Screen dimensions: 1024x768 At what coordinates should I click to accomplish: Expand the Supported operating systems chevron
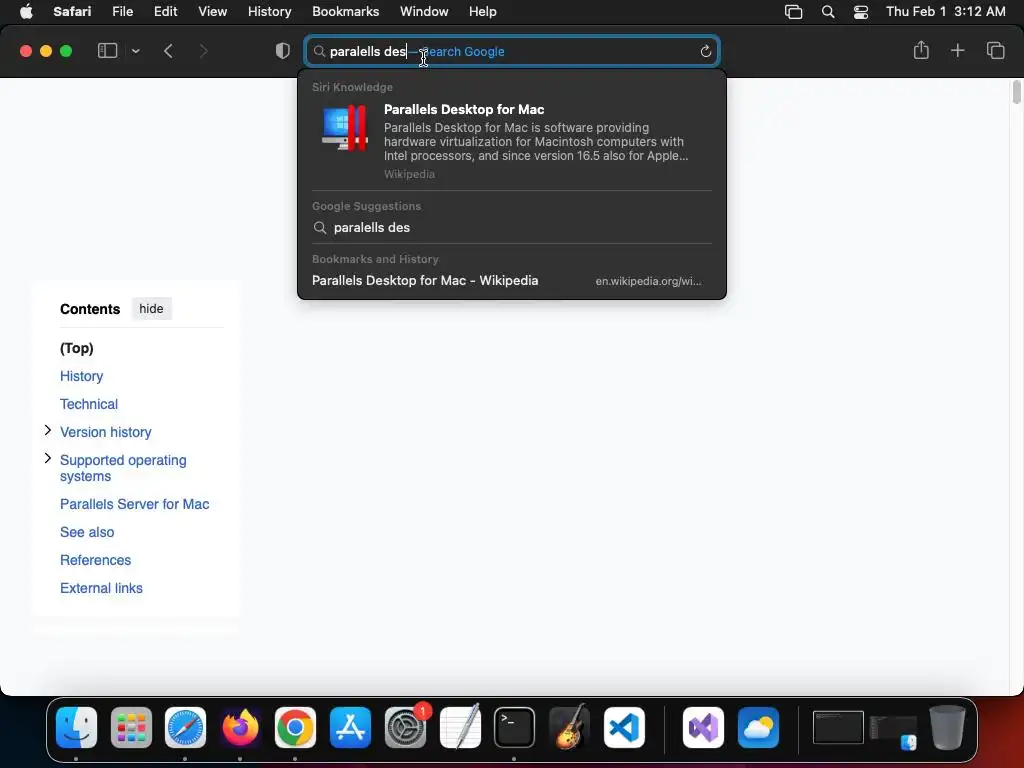[48, 458]
